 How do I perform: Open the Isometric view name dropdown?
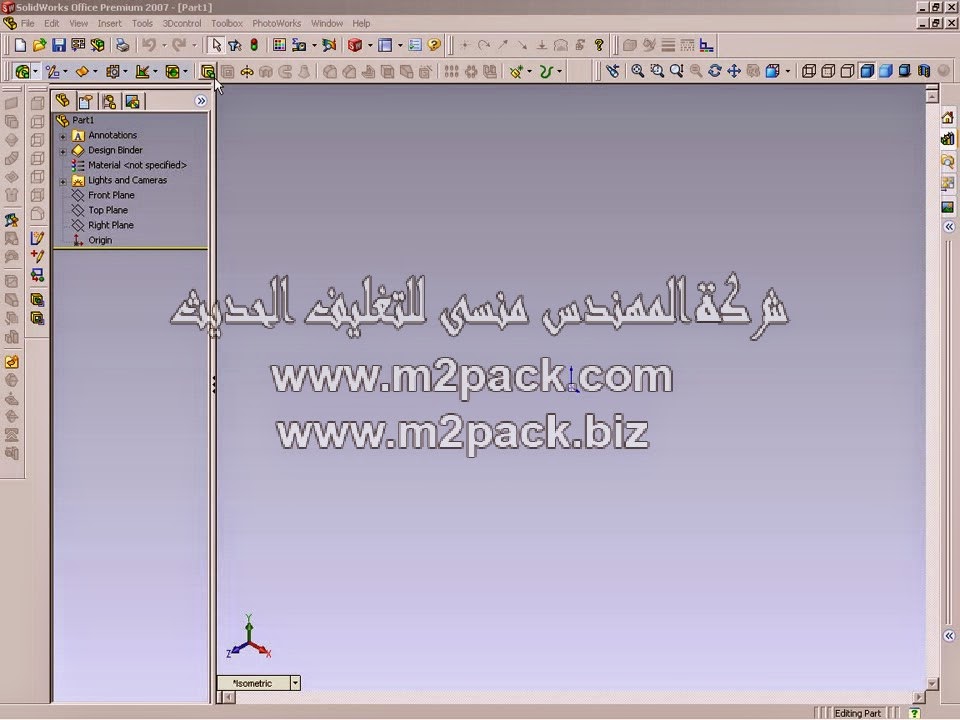click(295, 683)
